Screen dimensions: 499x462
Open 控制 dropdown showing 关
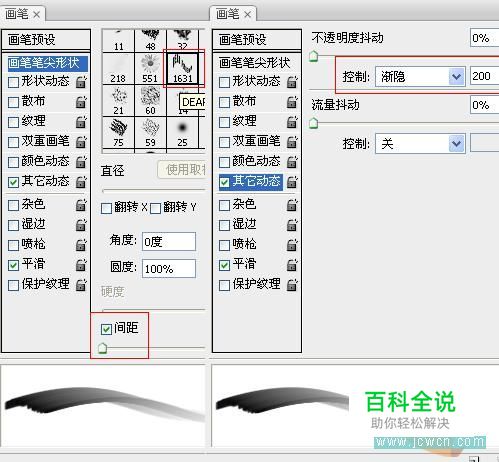(420, 144)
